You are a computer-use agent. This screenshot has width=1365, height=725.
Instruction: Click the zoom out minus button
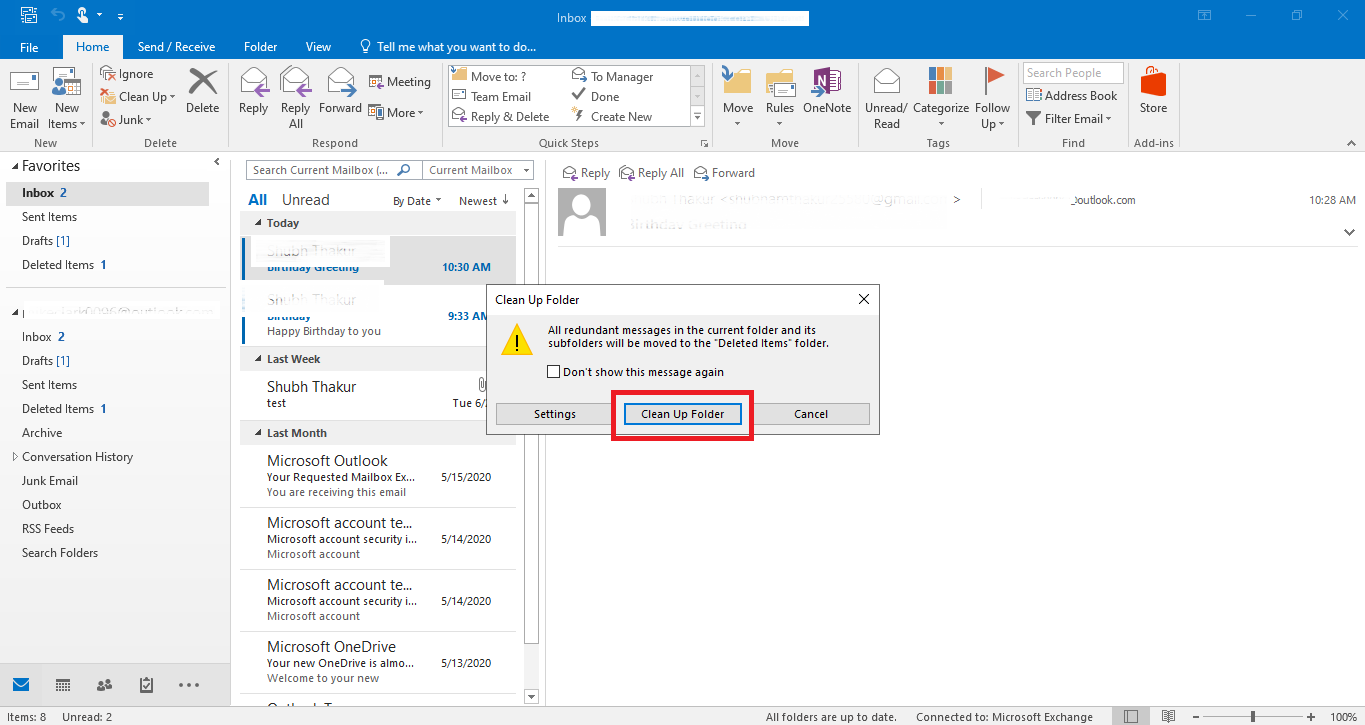[1196, 717]
